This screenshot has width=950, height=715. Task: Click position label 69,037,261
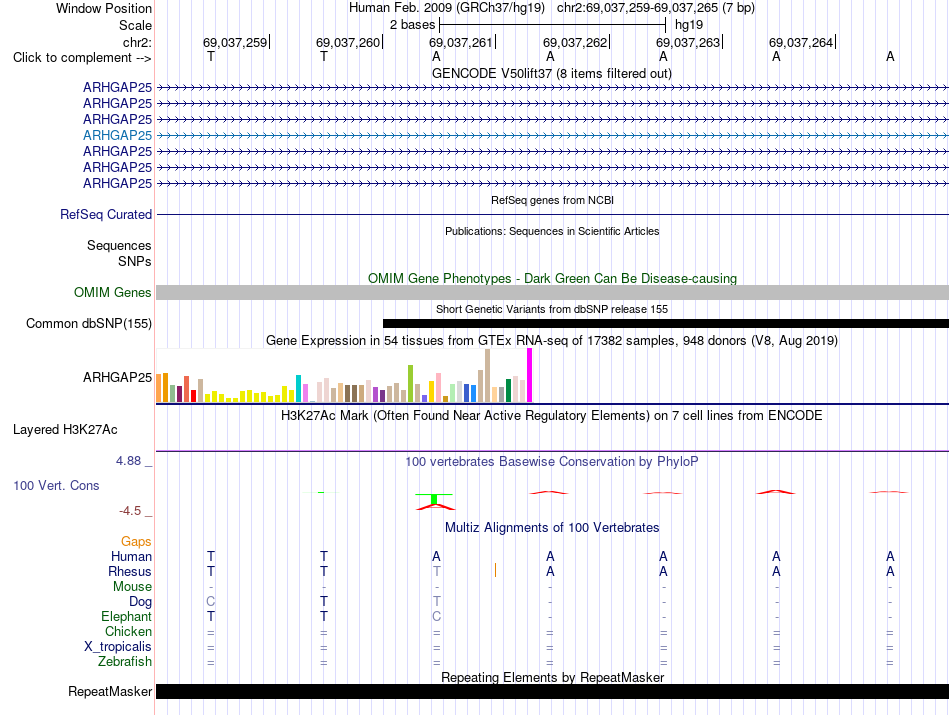(x=461, y=42)
